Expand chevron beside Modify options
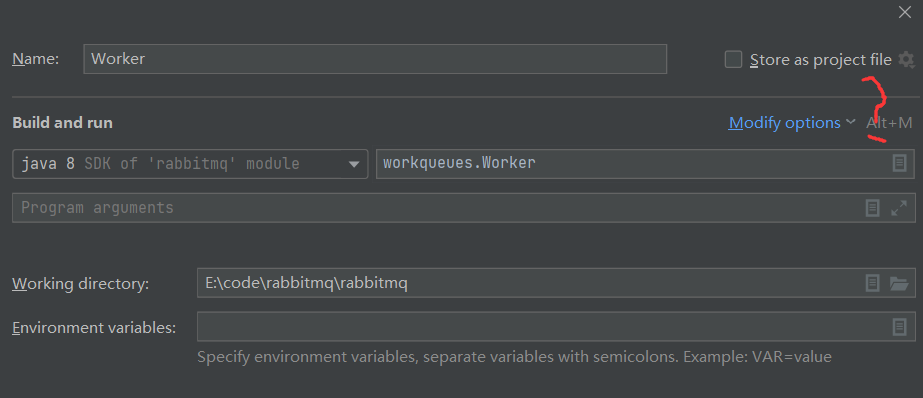The width and height of the screenshot is (923, 398). coord(850,122)
